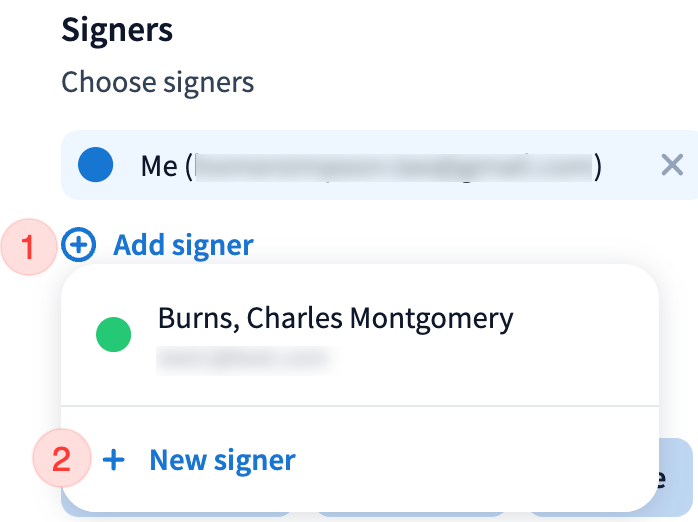The height and width of the screenshot is (522, 698).
Task: Open the Add signer dropdown text
Action: pyautogui.click(x=183, y=244)
